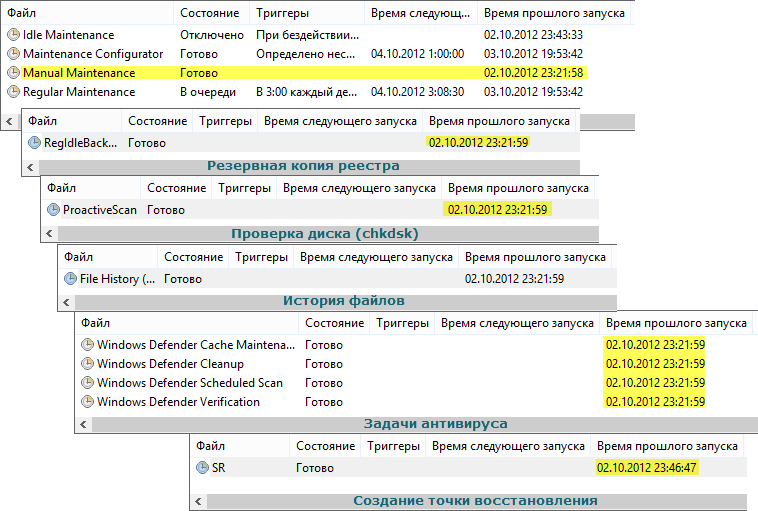Sort by Файл column above Idle Maintenance
758x511 pixels.
[x=87, y=13]
